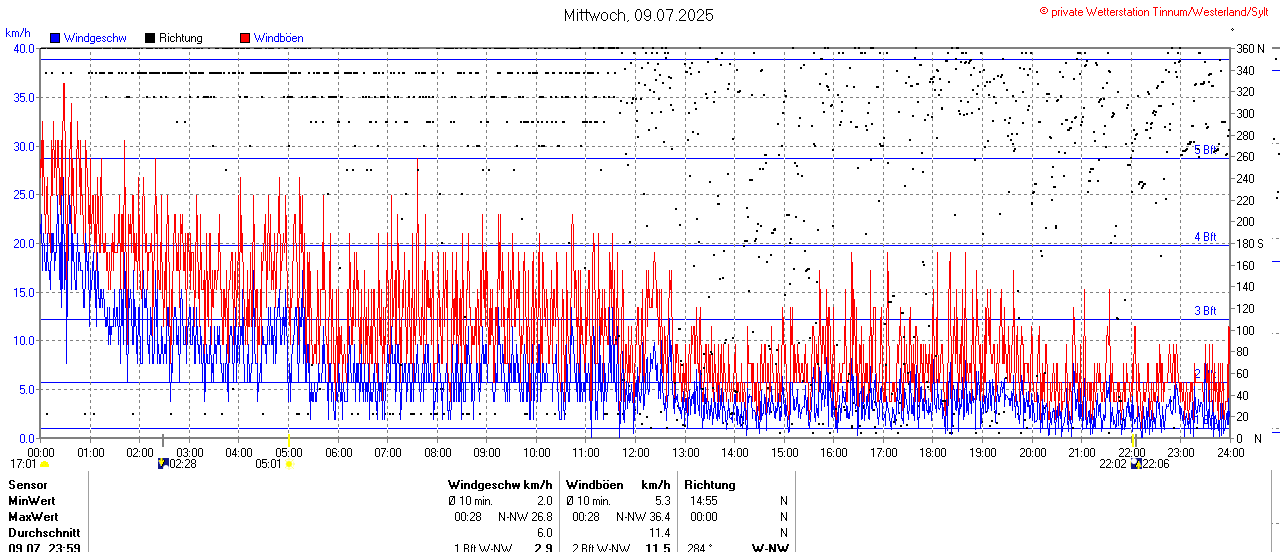Click the '4 Bft' threshold label
The image size is (1280, 552).
pos(1205,237)
